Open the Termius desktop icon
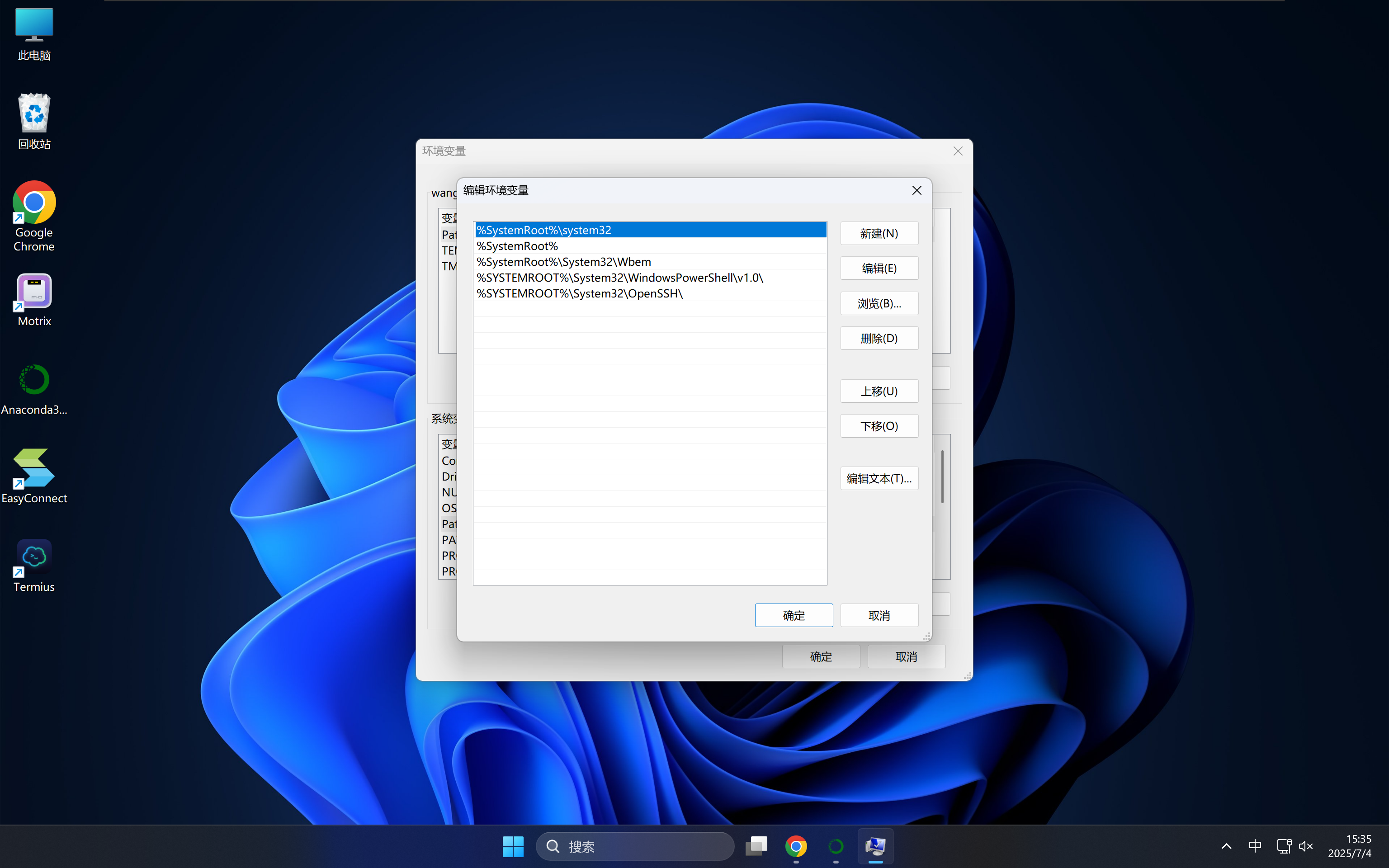Screen dimensions: 1389x868 (x=34, y=557)
